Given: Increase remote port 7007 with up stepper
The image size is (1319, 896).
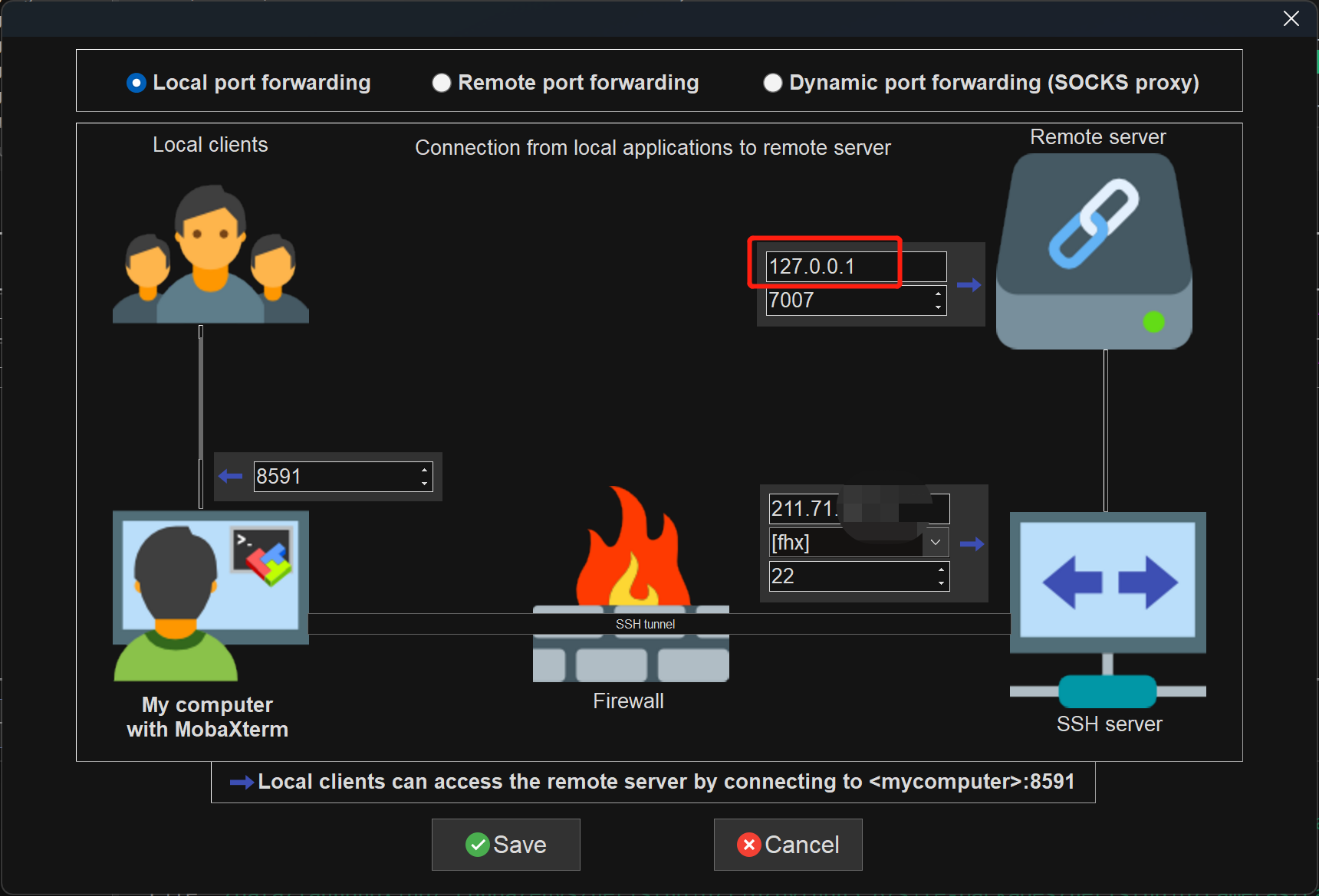Looking at the screenshot, I should tap(939, 294).
